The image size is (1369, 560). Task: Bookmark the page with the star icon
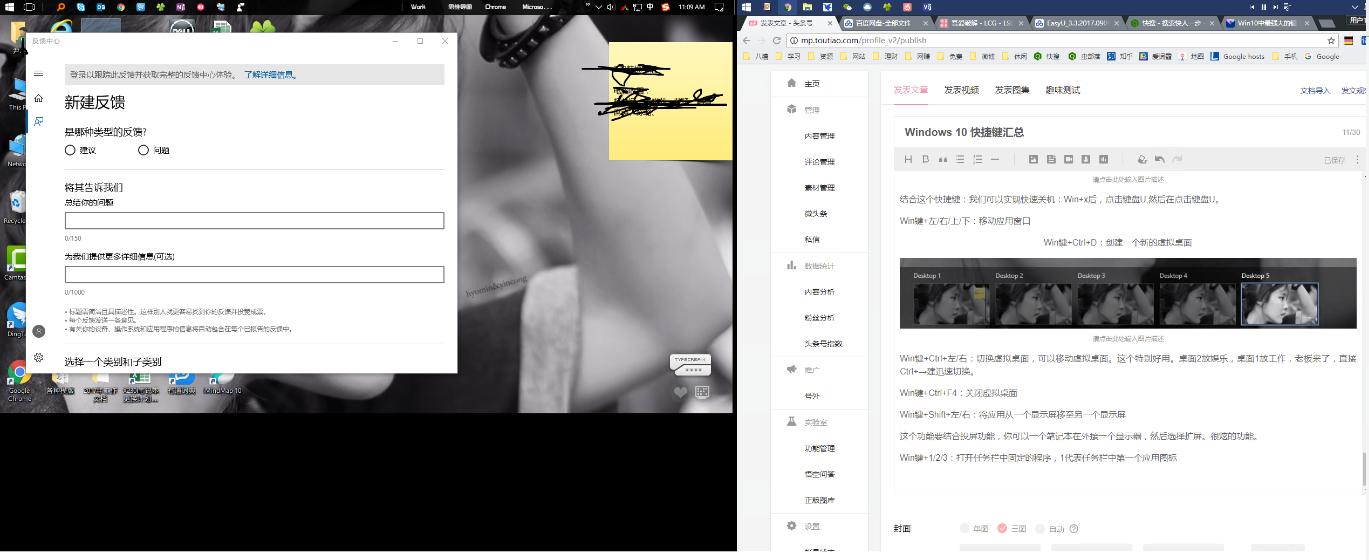(1331, 41)
